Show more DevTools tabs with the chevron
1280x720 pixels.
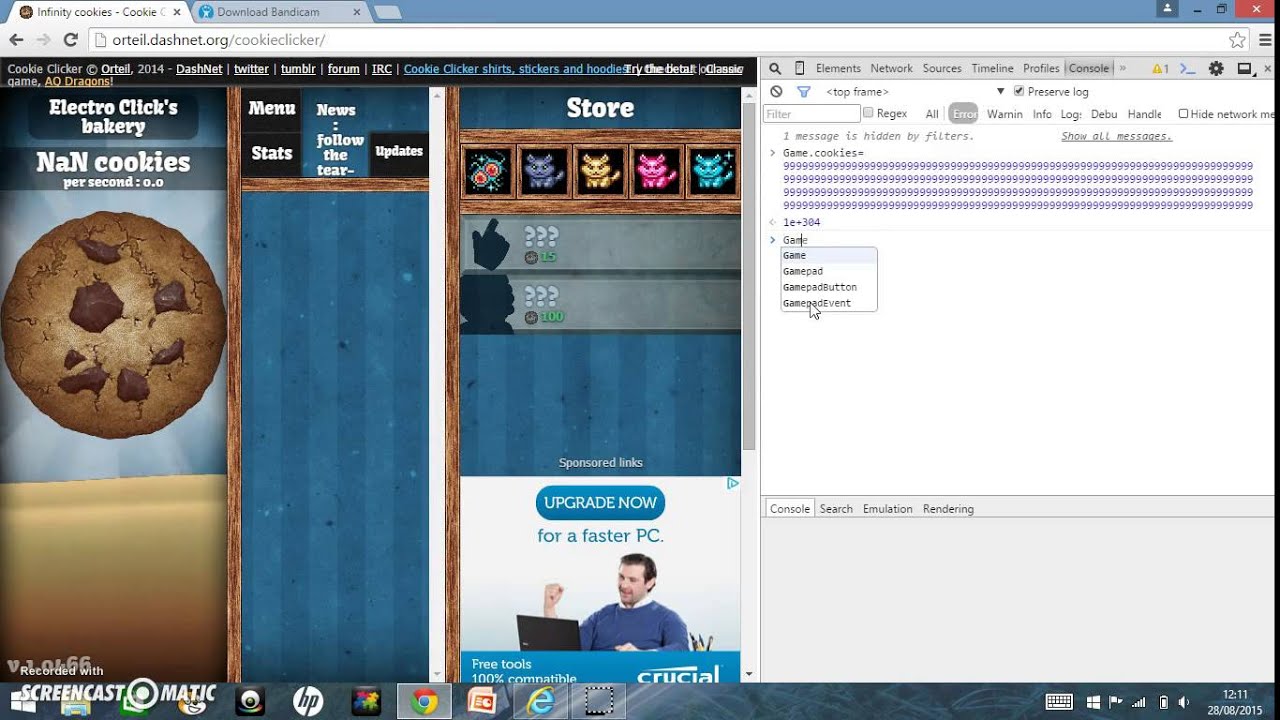point(1122,68)
